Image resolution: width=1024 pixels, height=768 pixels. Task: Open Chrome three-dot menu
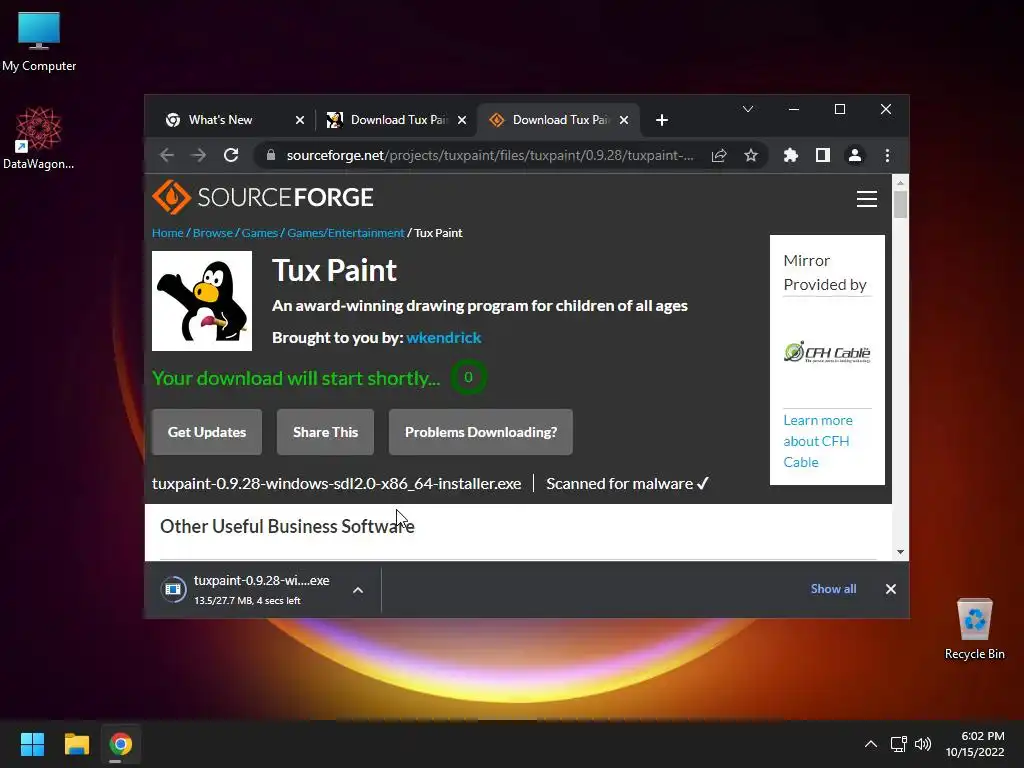tap(887, 155)
